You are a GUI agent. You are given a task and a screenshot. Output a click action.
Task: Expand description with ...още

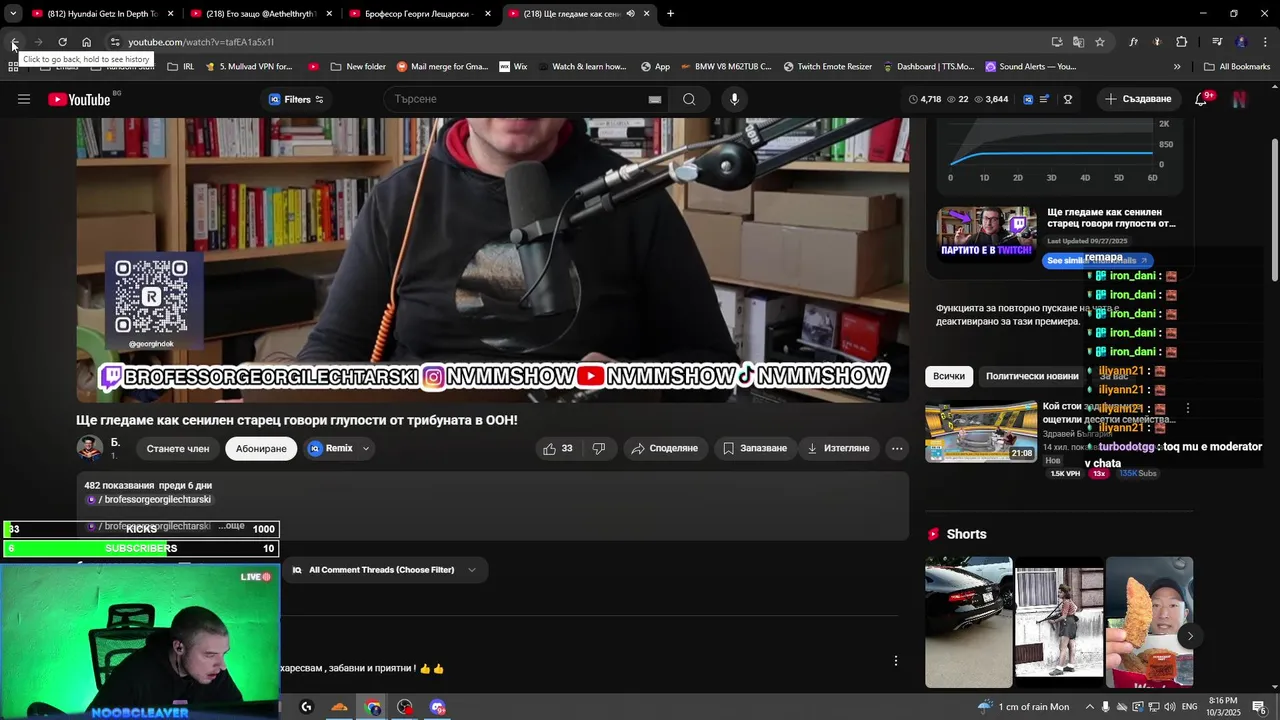[231, 526]
